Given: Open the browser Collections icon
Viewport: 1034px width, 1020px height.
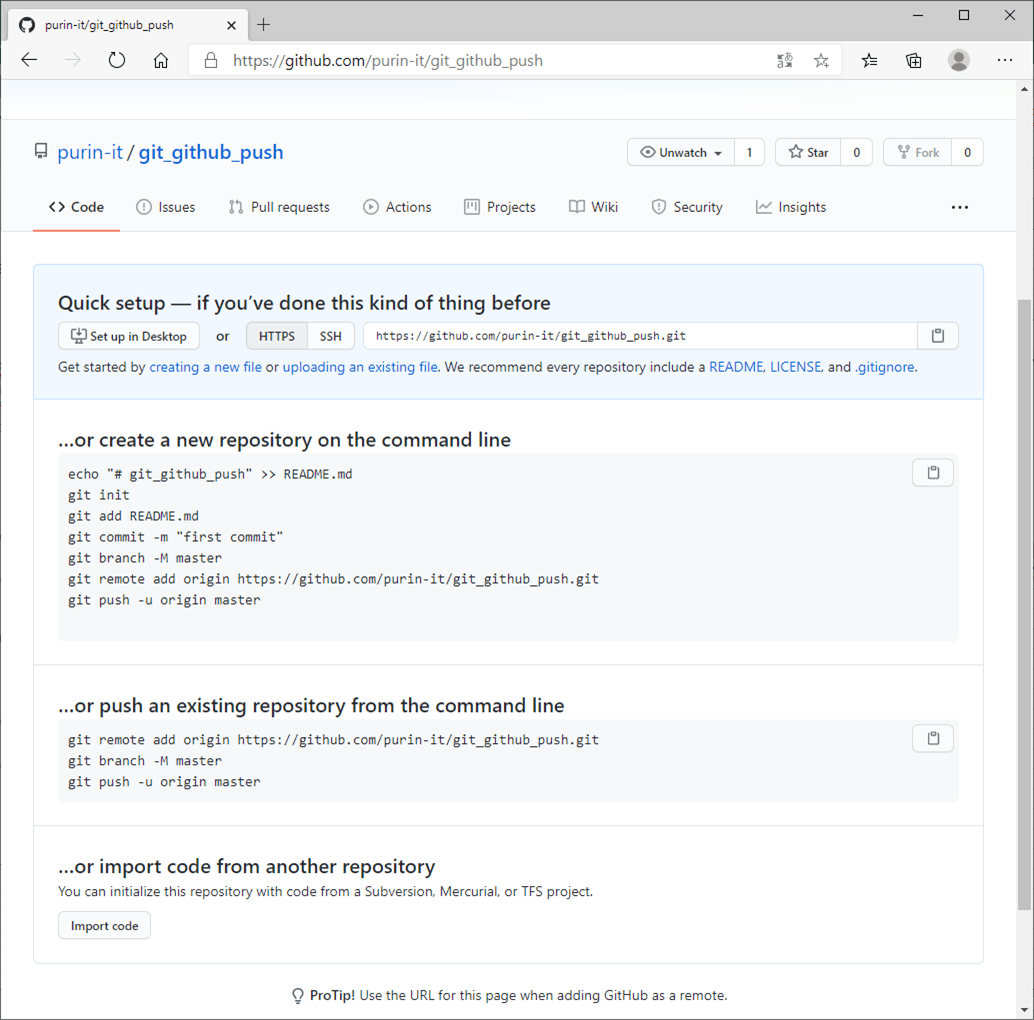Looking at the screenshot, I should click(x=913, y=60).
